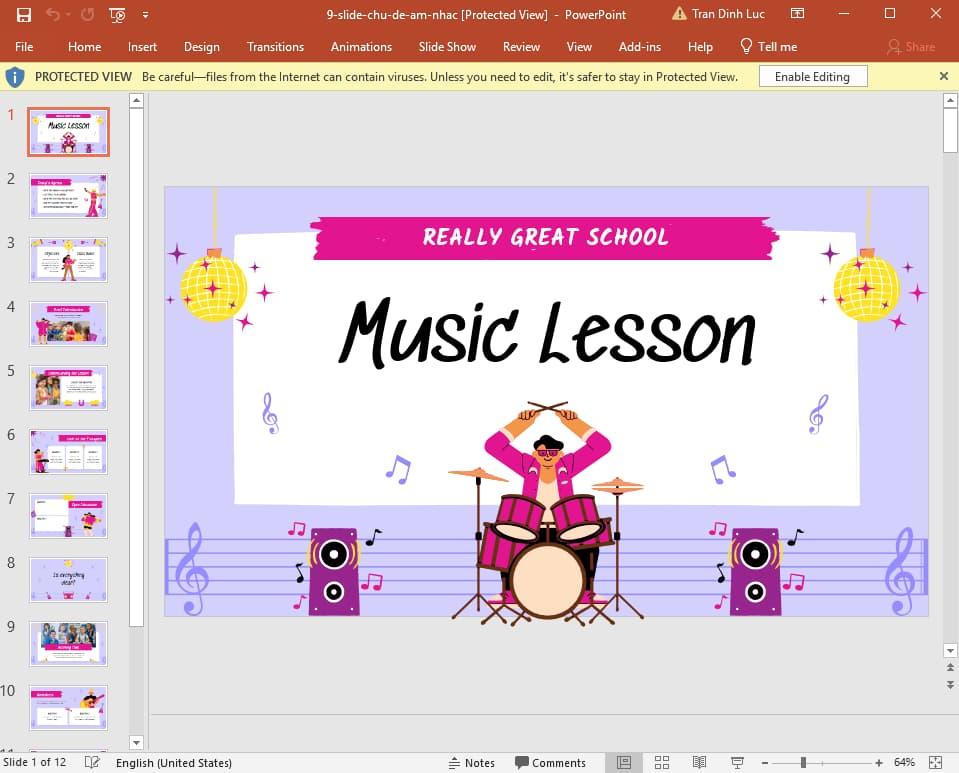Launch Slide Show view from the status bar
The width and height of the screenshot is (959, 773).
737,763
